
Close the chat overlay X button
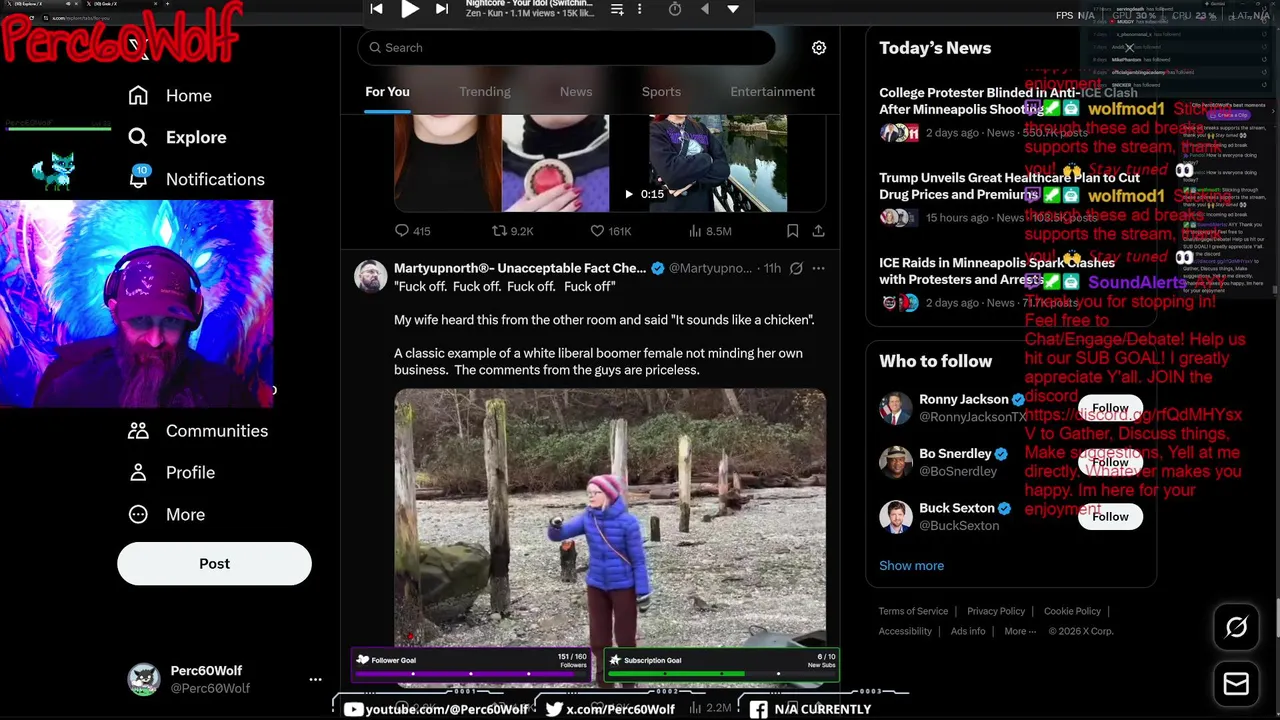click(1129, 48)
